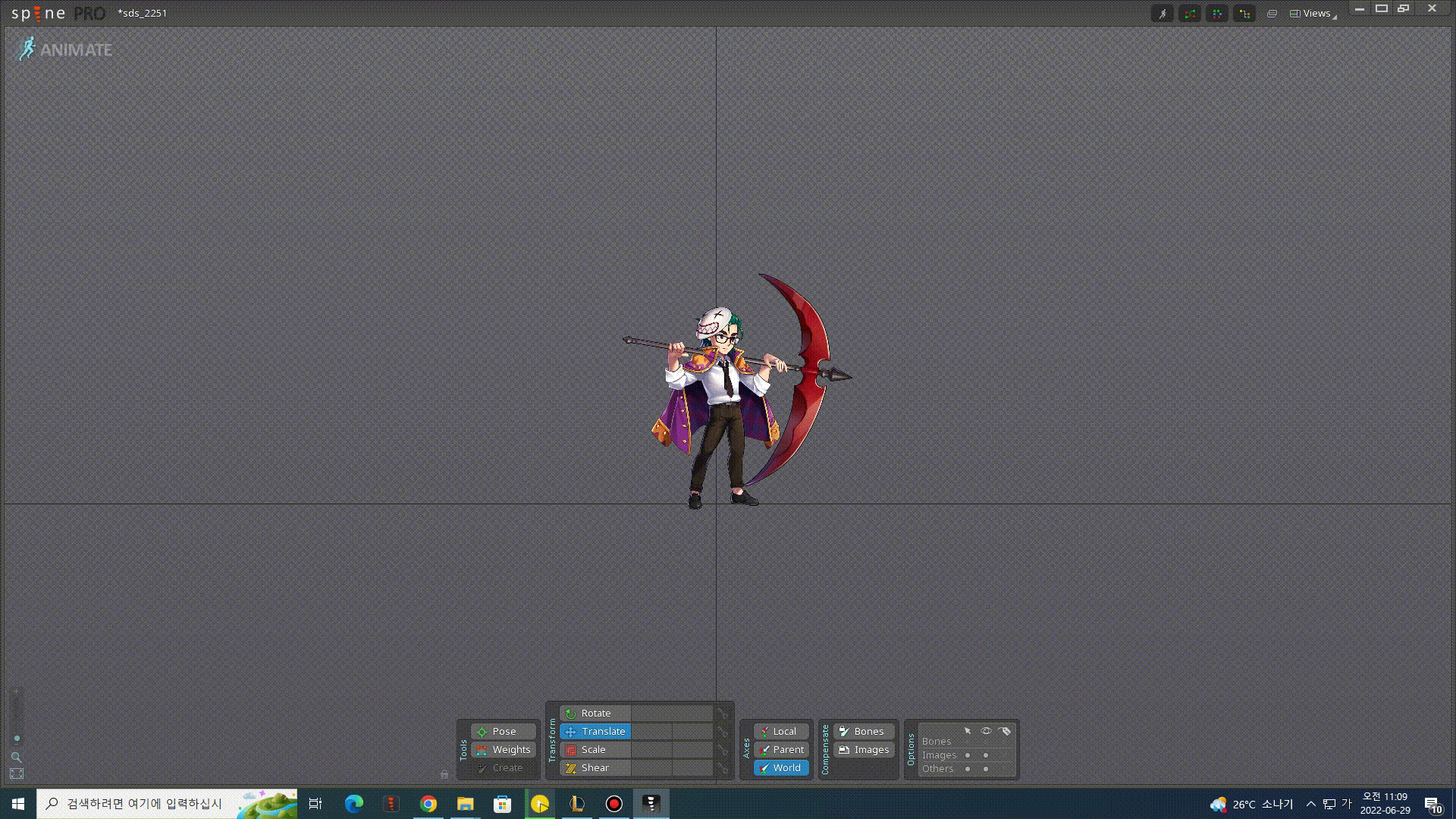
Task: Click the Spine app taskbar icon
Action: (x=651, y=804)
